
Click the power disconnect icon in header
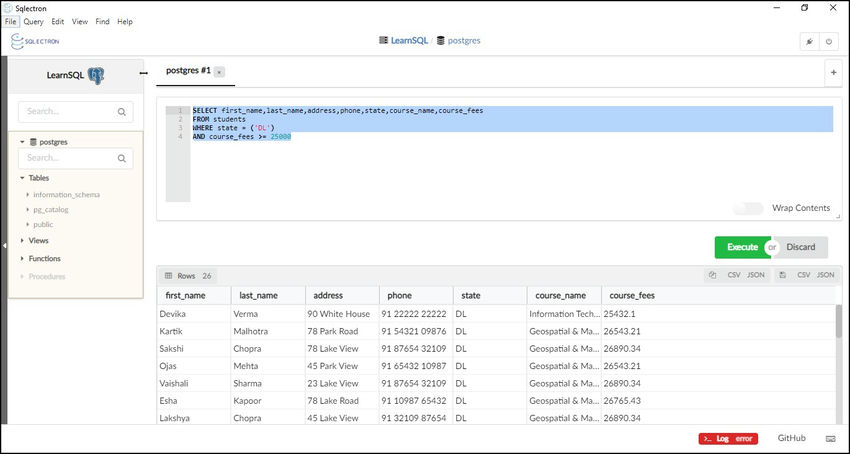point(829,42)
